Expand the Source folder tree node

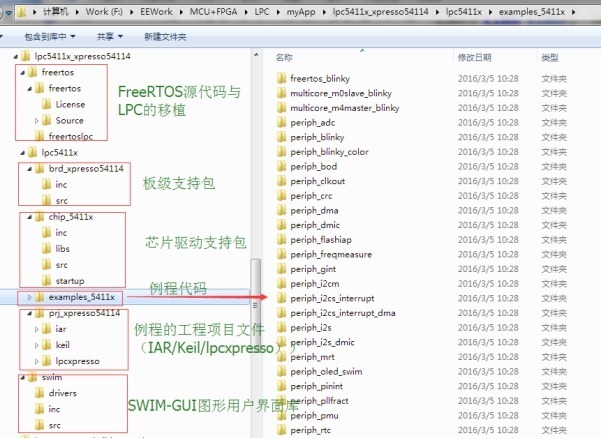click(x=36, y=121)
